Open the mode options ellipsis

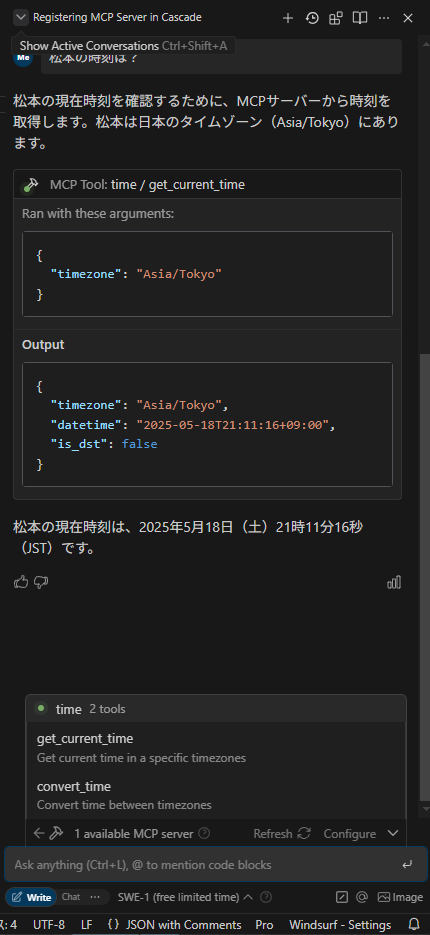tap(95, 897)
